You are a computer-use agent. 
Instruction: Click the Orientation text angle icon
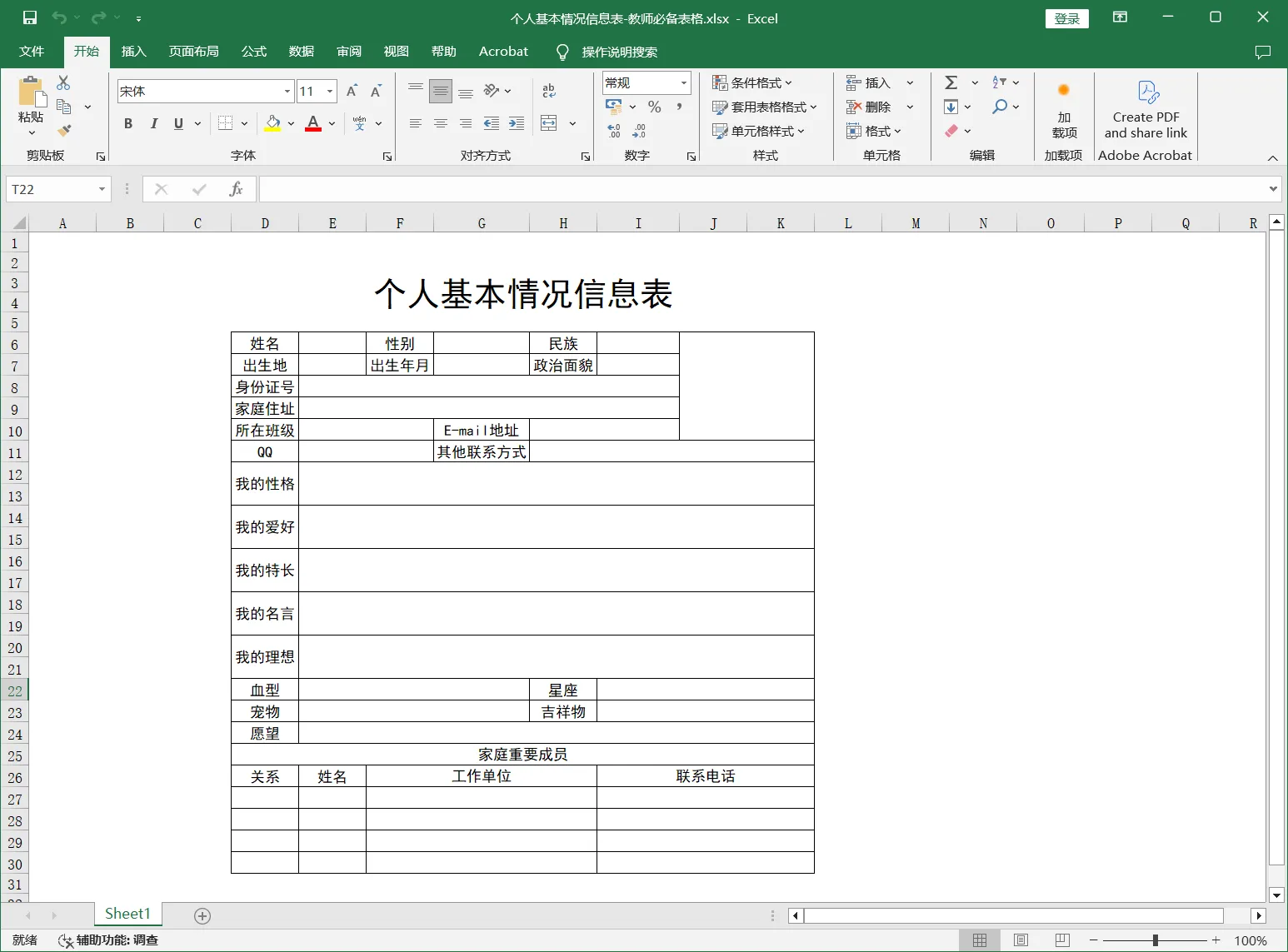(x=492, y=90)
